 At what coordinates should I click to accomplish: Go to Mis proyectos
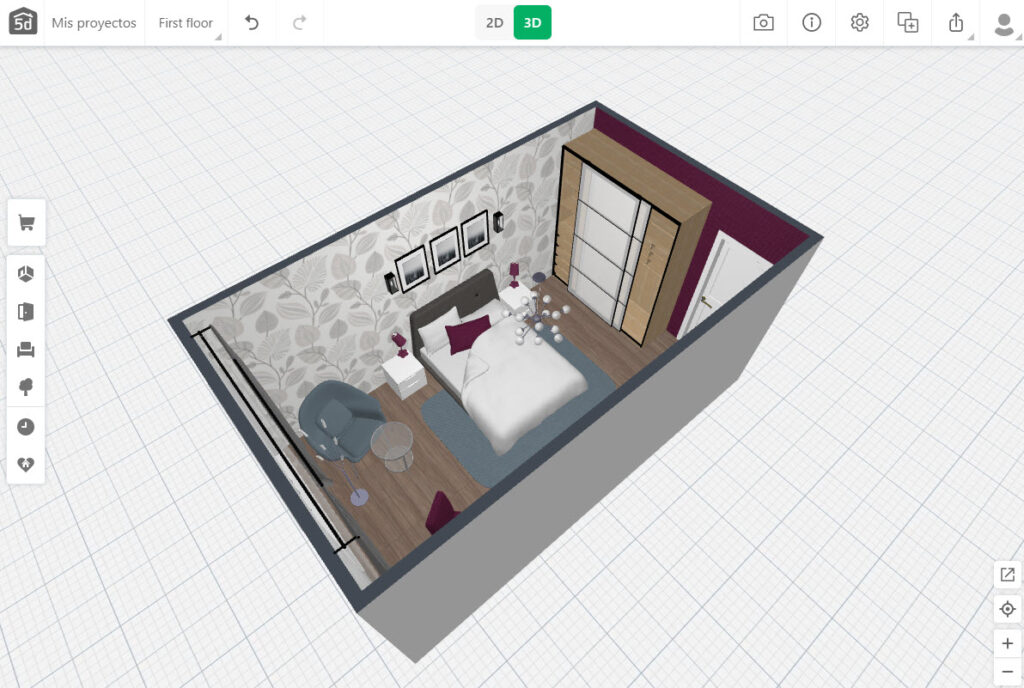click(x=93, y=23)
